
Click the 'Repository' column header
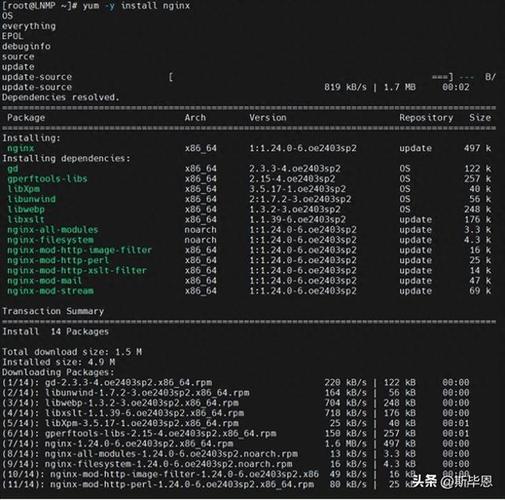426,118
